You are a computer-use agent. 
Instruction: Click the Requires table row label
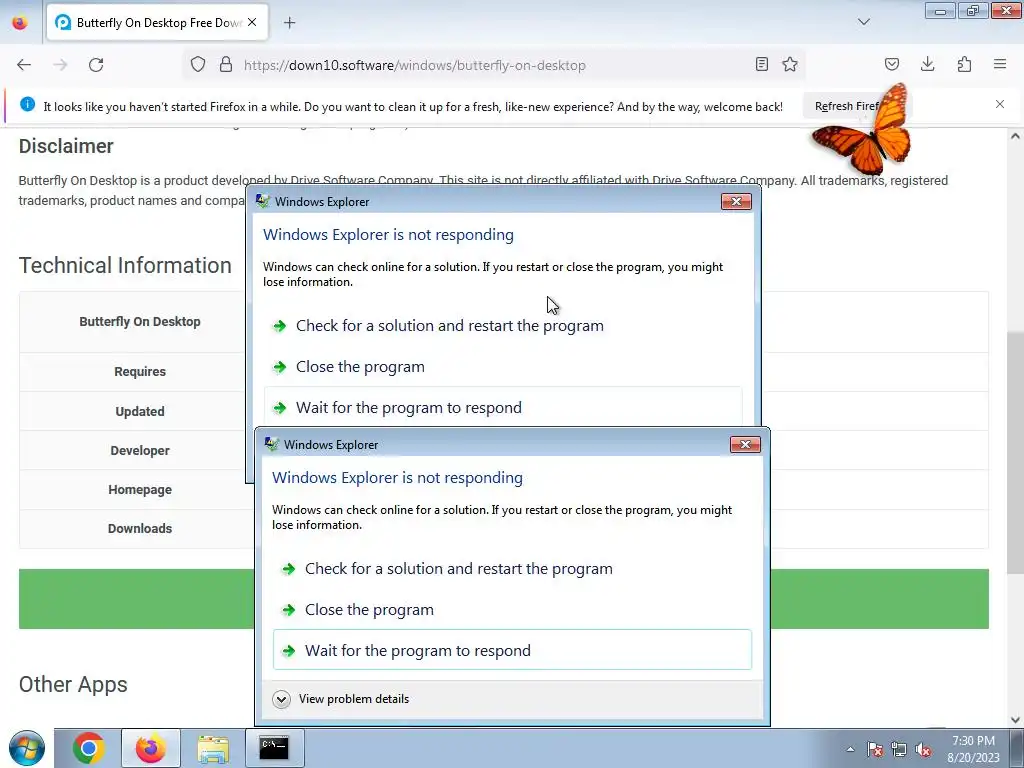140,372
